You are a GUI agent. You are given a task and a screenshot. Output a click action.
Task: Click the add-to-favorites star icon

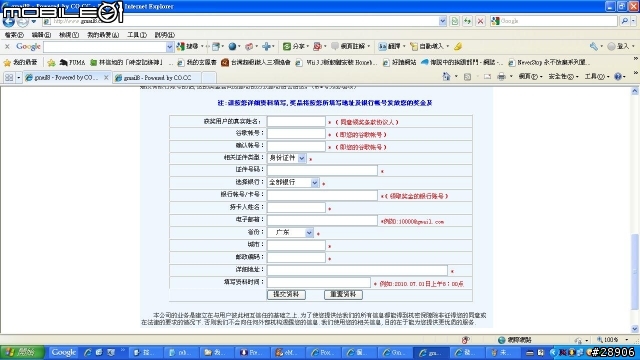coord(51,62)
